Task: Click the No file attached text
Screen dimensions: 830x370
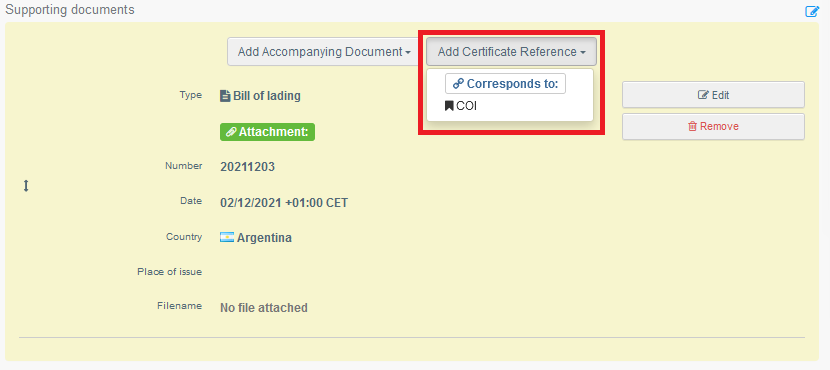Action: point(264,308)
